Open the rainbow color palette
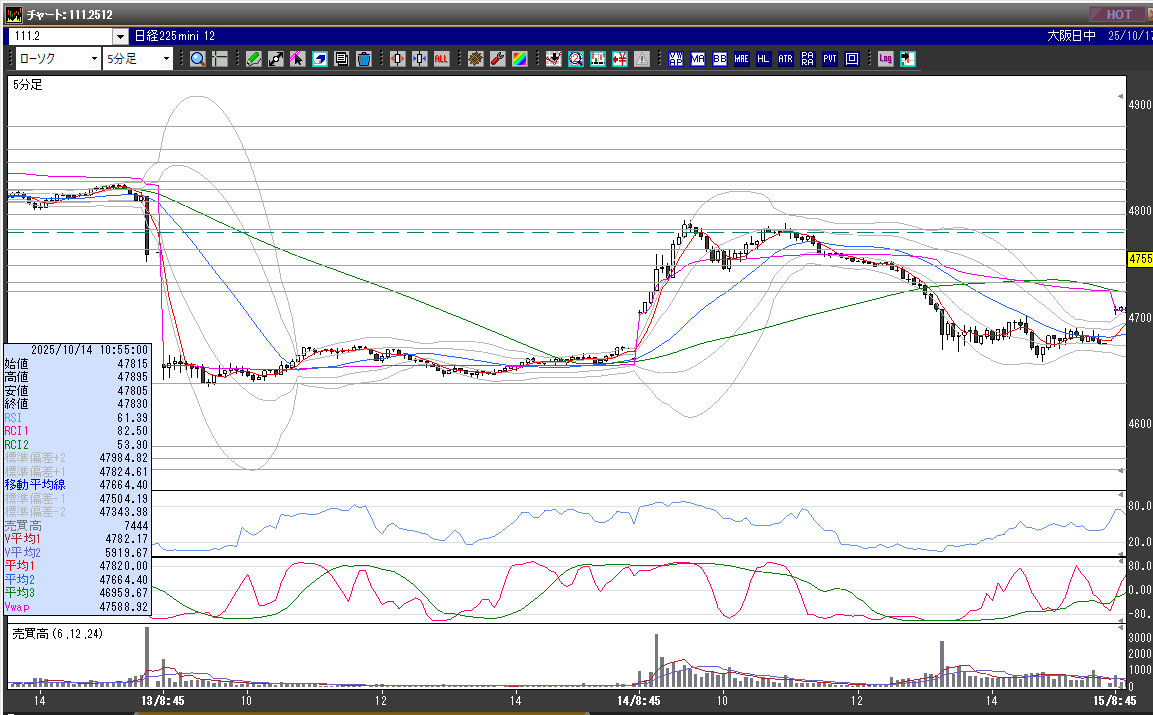The width and height of the screenshot is (1153, 715). tap(519, 59)
